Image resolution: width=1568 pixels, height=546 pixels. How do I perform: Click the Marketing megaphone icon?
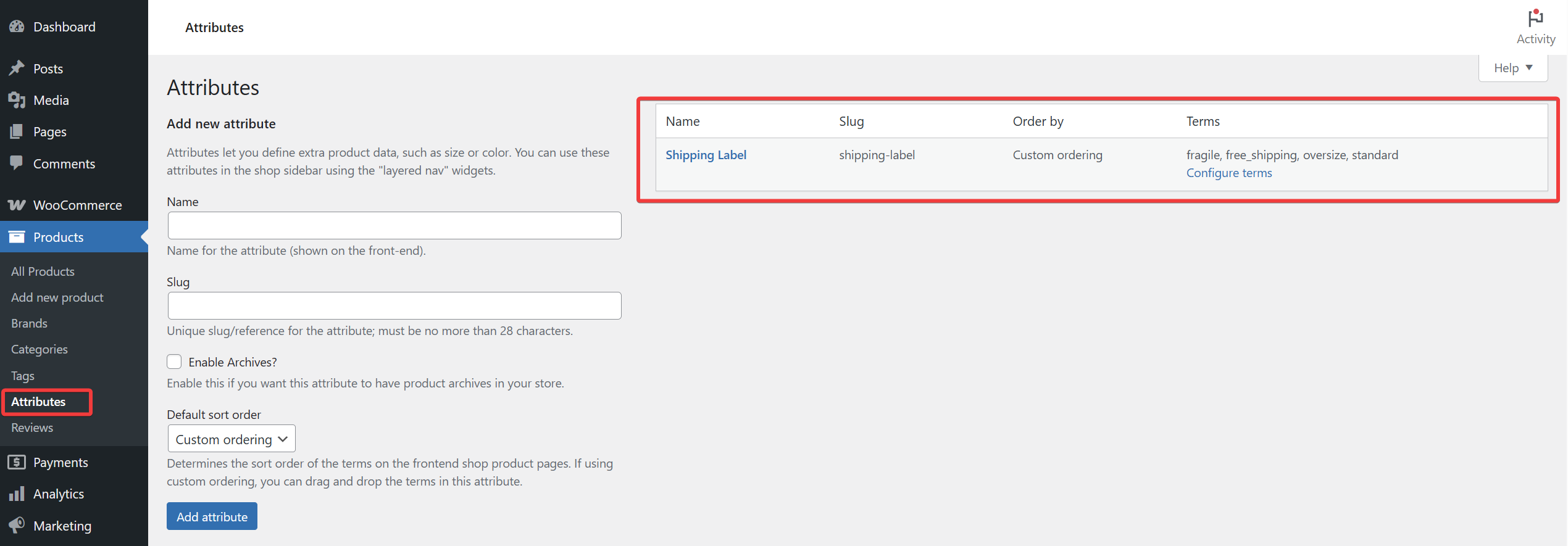[17, 525]
